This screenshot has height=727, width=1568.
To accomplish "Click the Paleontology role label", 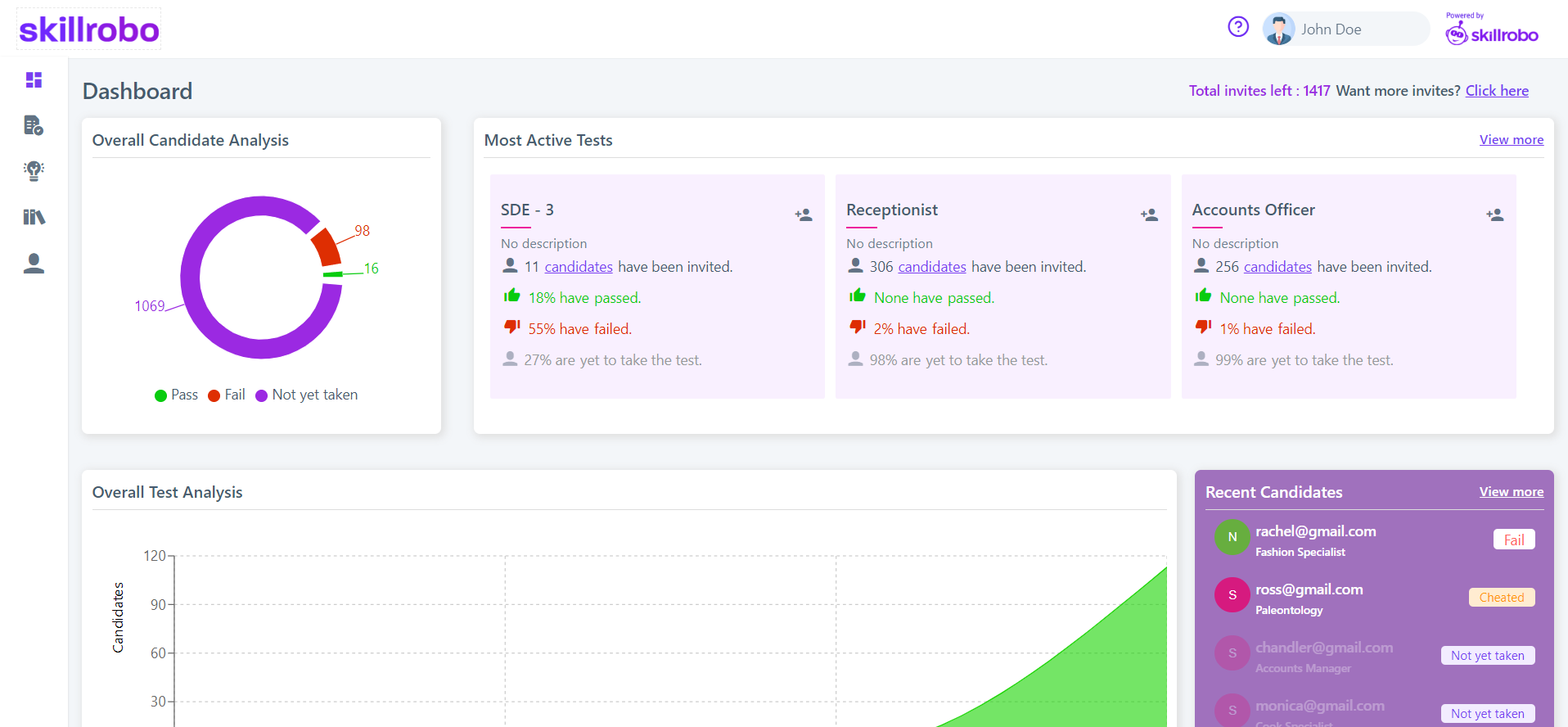I will pyautogui.click(x=1289, y=611).
